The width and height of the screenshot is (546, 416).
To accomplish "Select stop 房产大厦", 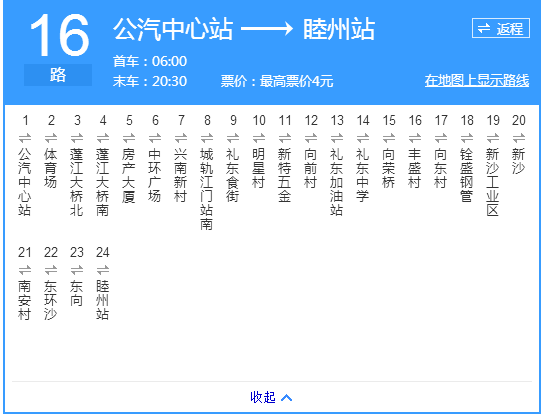I will coord(129,175).
